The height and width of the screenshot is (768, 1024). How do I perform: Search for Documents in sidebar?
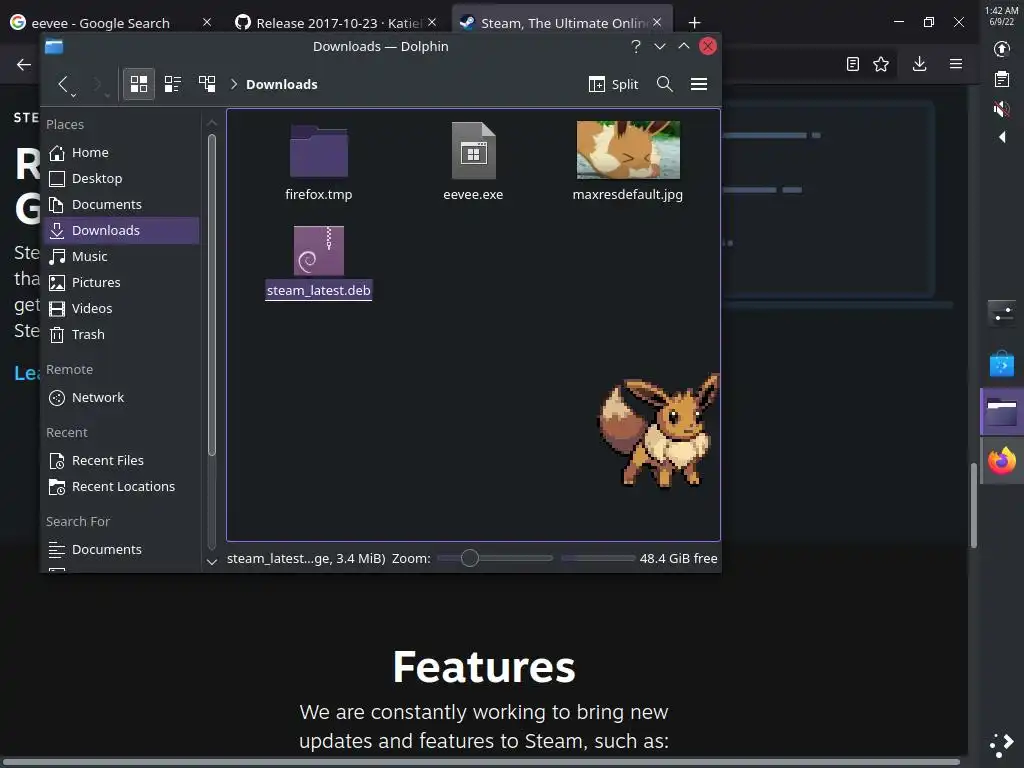coord(123,549)
